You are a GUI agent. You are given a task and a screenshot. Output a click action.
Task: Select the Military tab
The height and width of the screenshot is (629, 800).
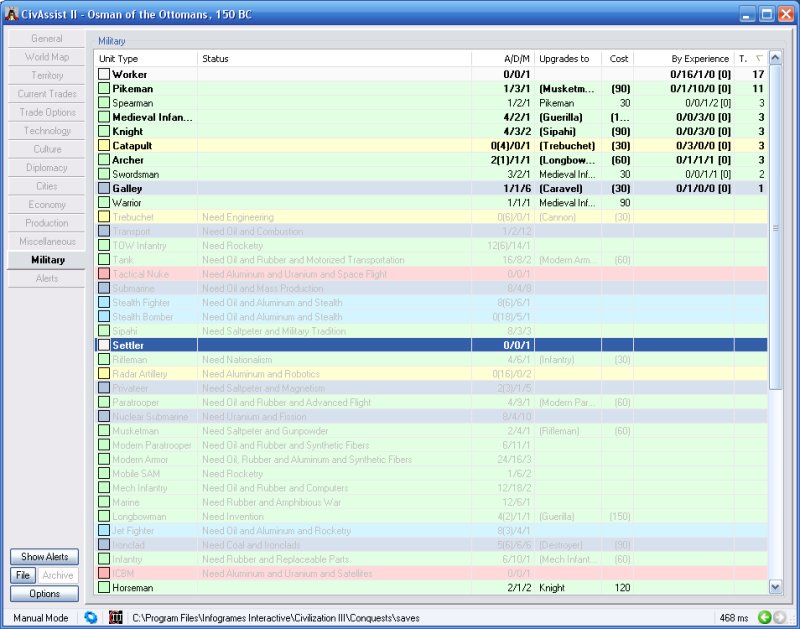coord(46,260)
